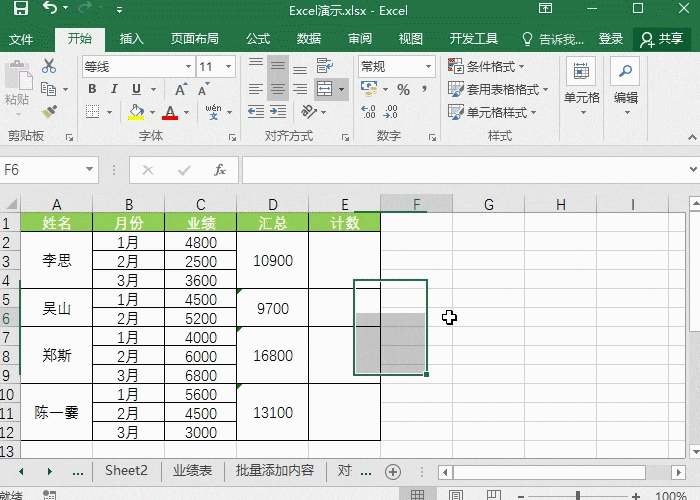The image size is (700, 500).
Task: Click the Format Painter brush icon
Action: pyautogui.click(x=49, y=112)
